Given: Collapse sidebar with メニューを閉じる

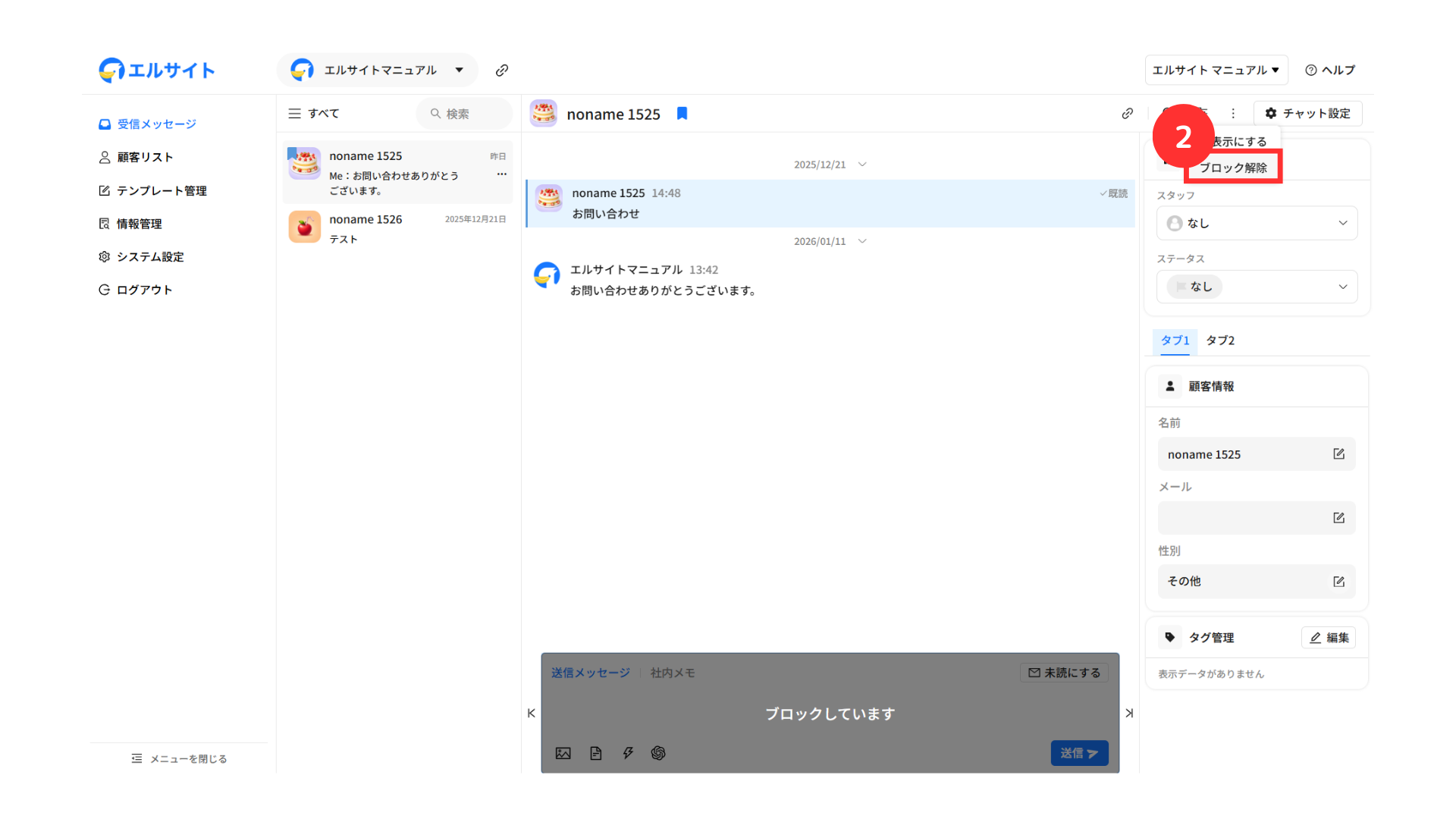Looking at the screenshot, I should (179, 758).
